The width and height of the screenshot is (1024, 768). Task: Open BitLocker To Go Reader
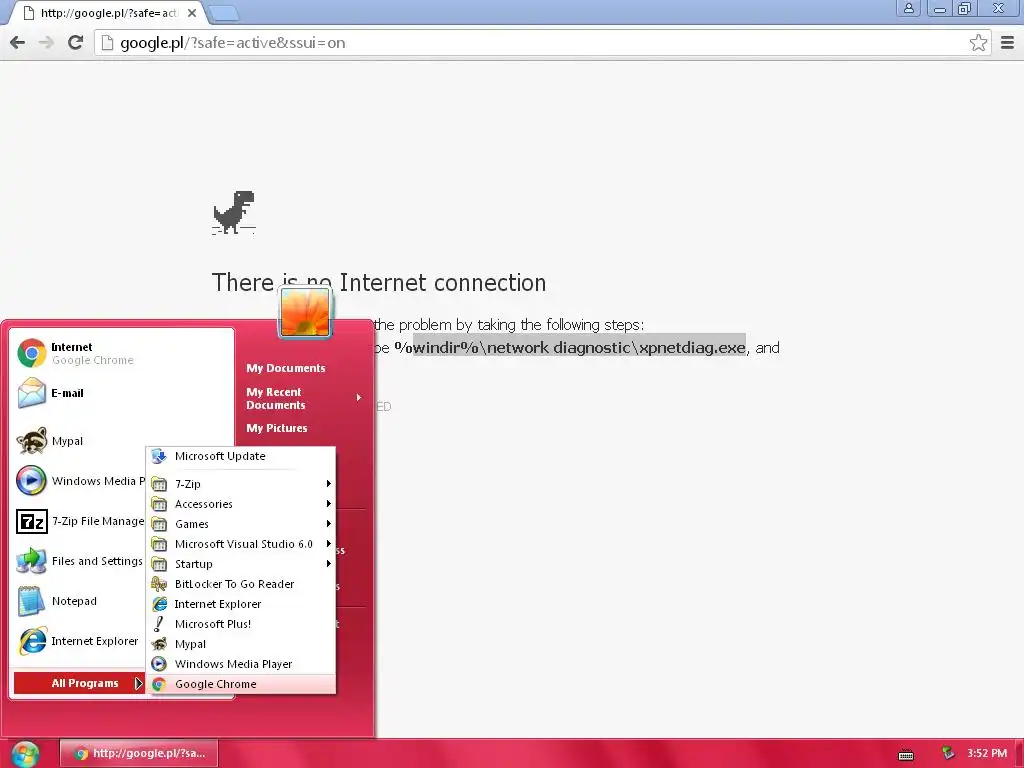click(x=240, y=584)
